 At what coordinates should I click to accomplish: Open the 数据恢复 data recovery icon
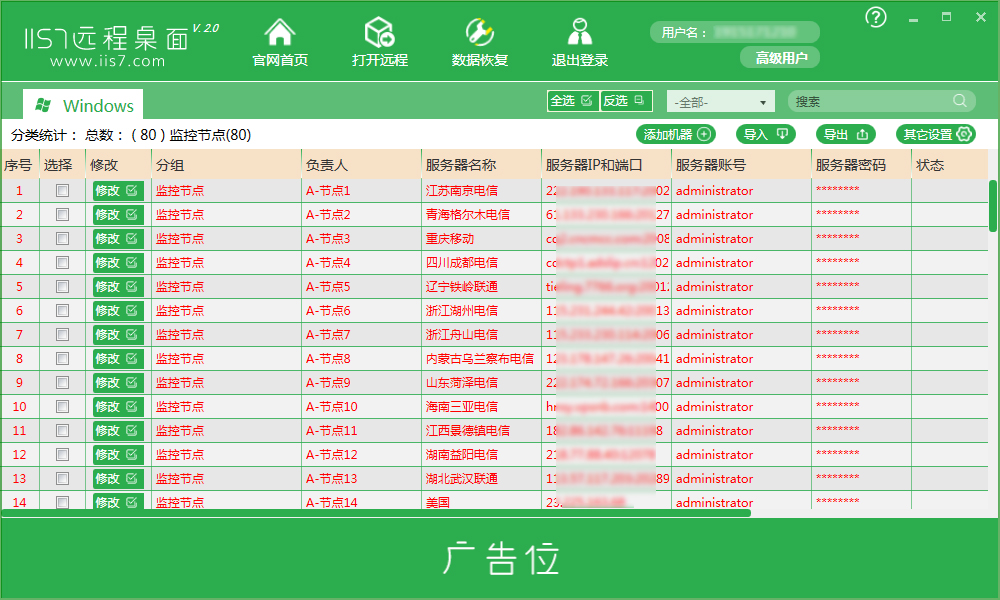point(480,33)
